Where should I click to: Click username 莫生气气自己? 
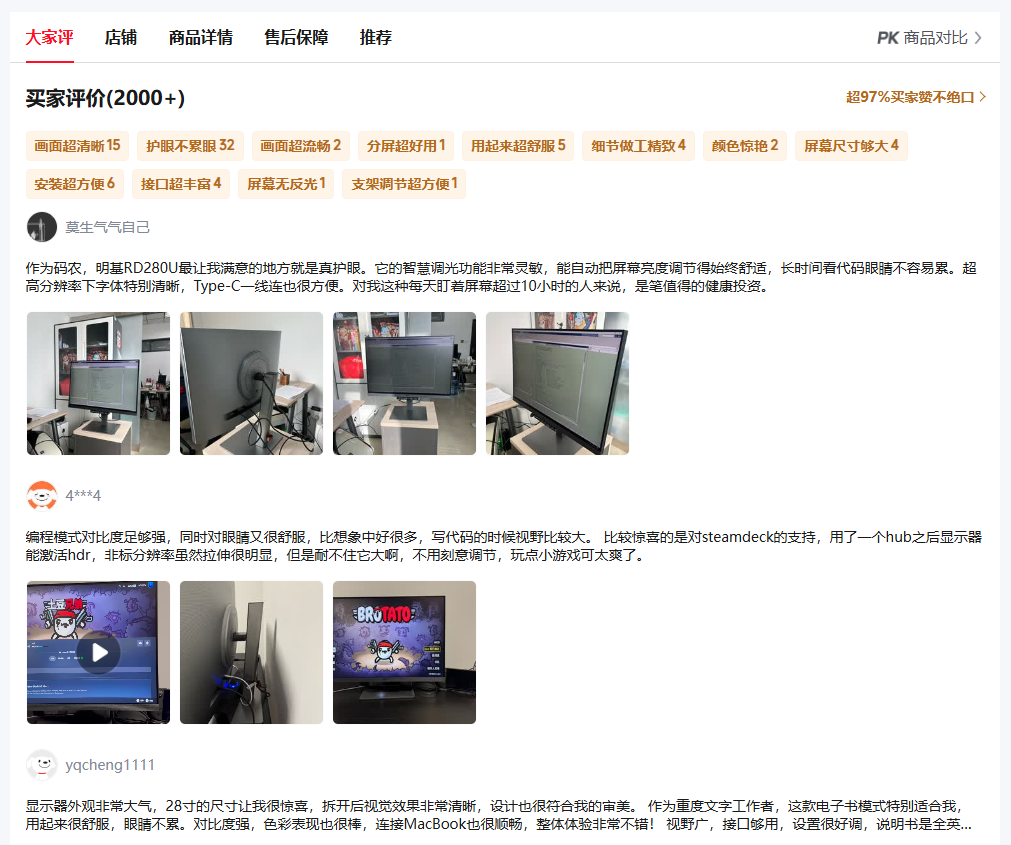click(x=108, y=227)
